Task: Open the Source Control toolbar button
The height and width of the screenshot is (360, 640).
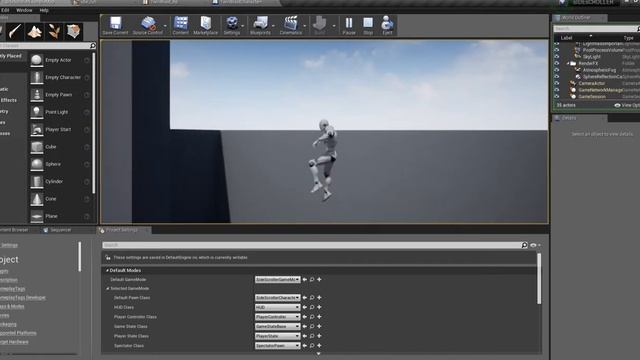Action: (x=148, y=25)
